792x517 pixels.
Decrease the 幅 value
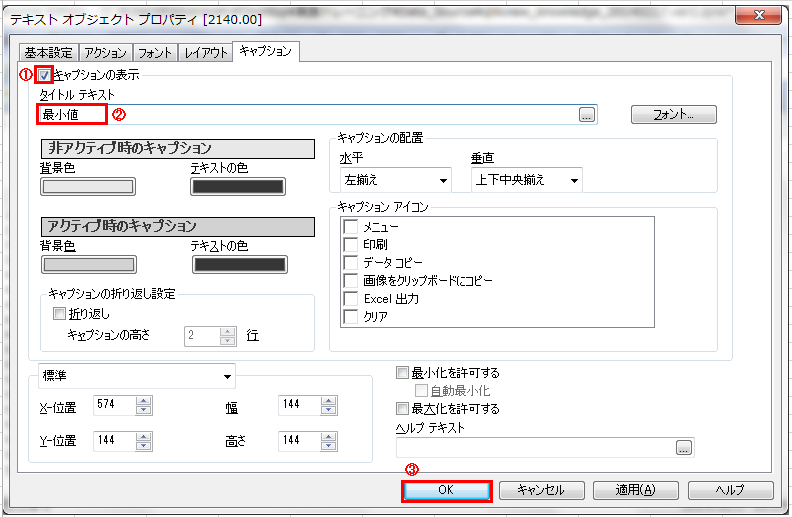point(329,410)
